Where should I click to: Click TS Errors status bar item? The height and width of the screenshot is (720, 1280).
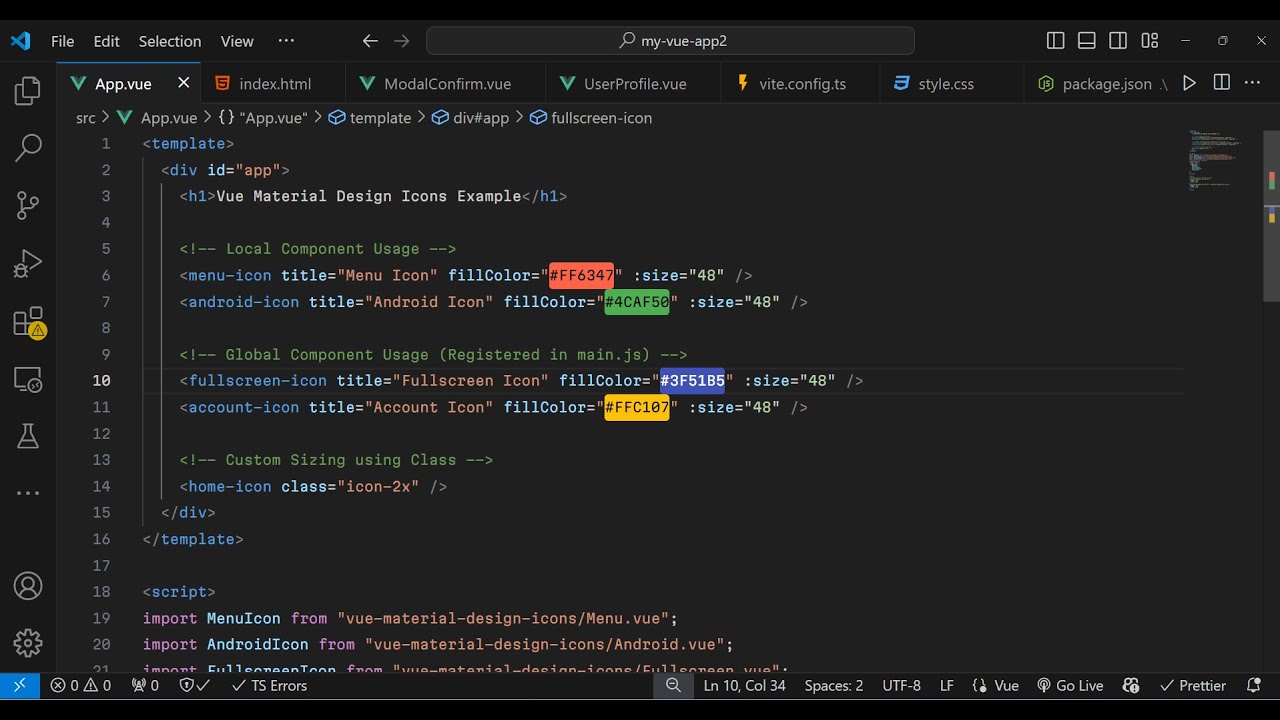269,685
